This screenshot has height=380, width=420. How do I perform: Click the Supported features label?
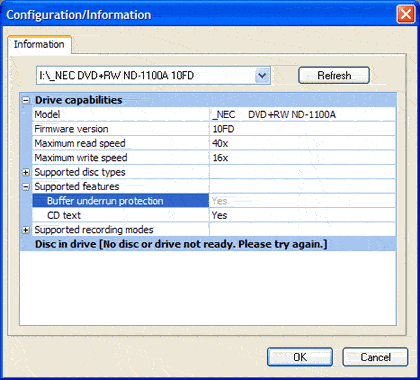pyautogui.click(x=77, y=187)
